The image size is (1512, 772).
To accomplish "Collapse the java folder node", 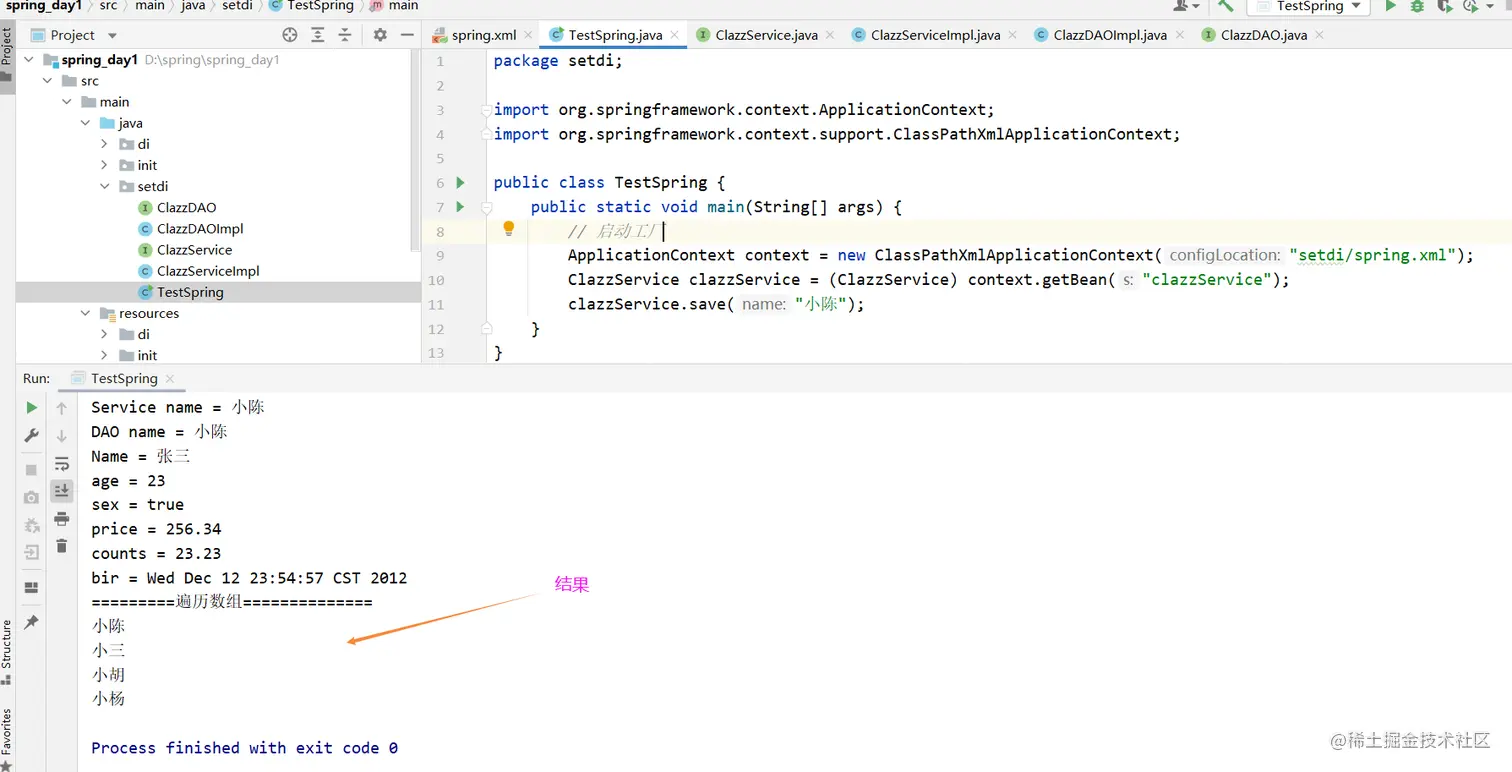I will pos(86,123).
